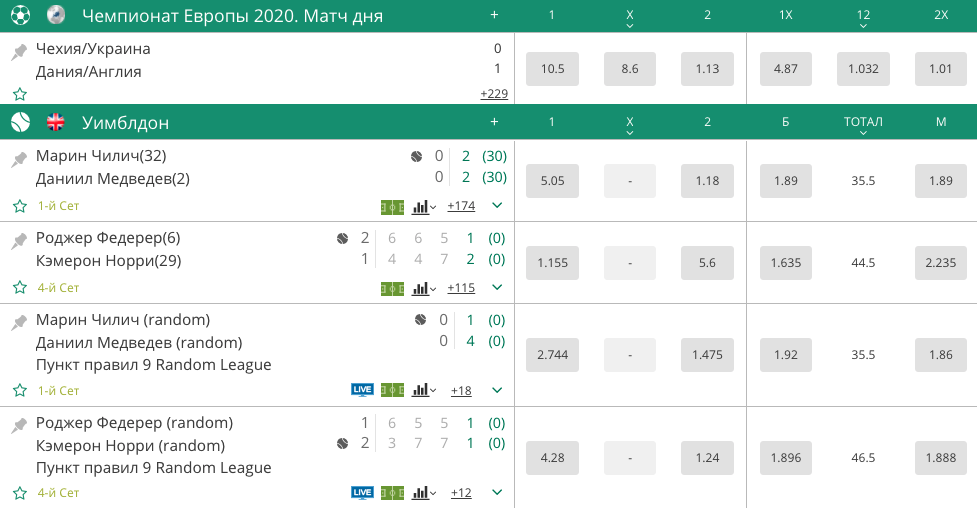Favorite the Чилич(32) vs Медведев(2) match
Viewport: 977px width, 508px height.
point(19,206)
